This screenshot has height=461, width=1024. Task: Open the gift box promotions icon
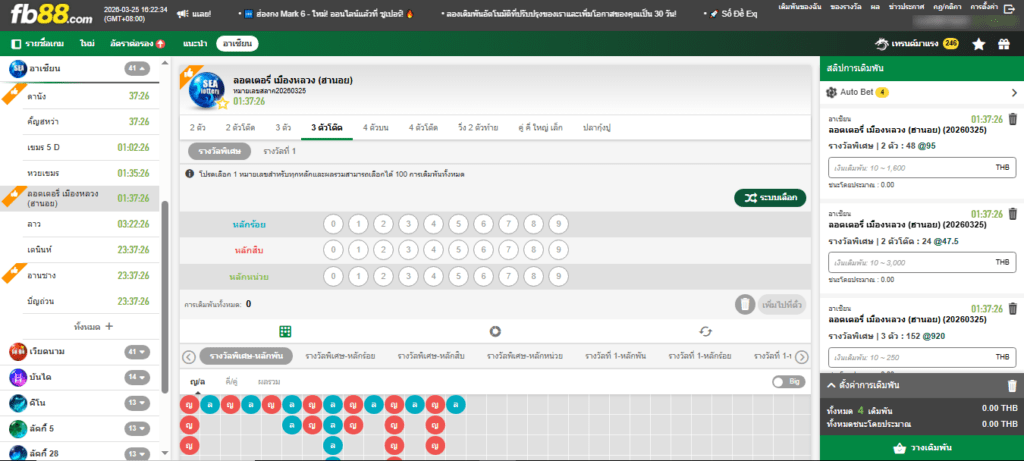point(1004,44)
